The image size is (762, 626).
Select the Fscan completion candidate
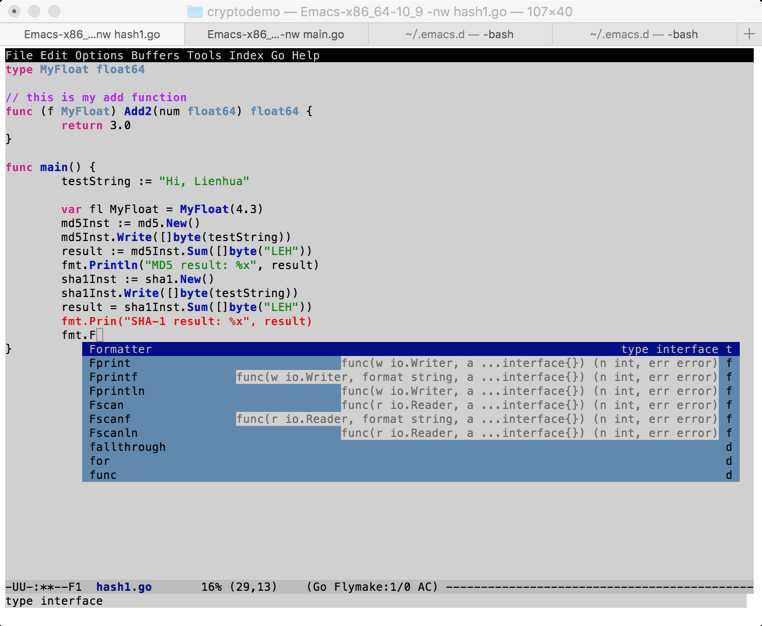coord(411,405)
